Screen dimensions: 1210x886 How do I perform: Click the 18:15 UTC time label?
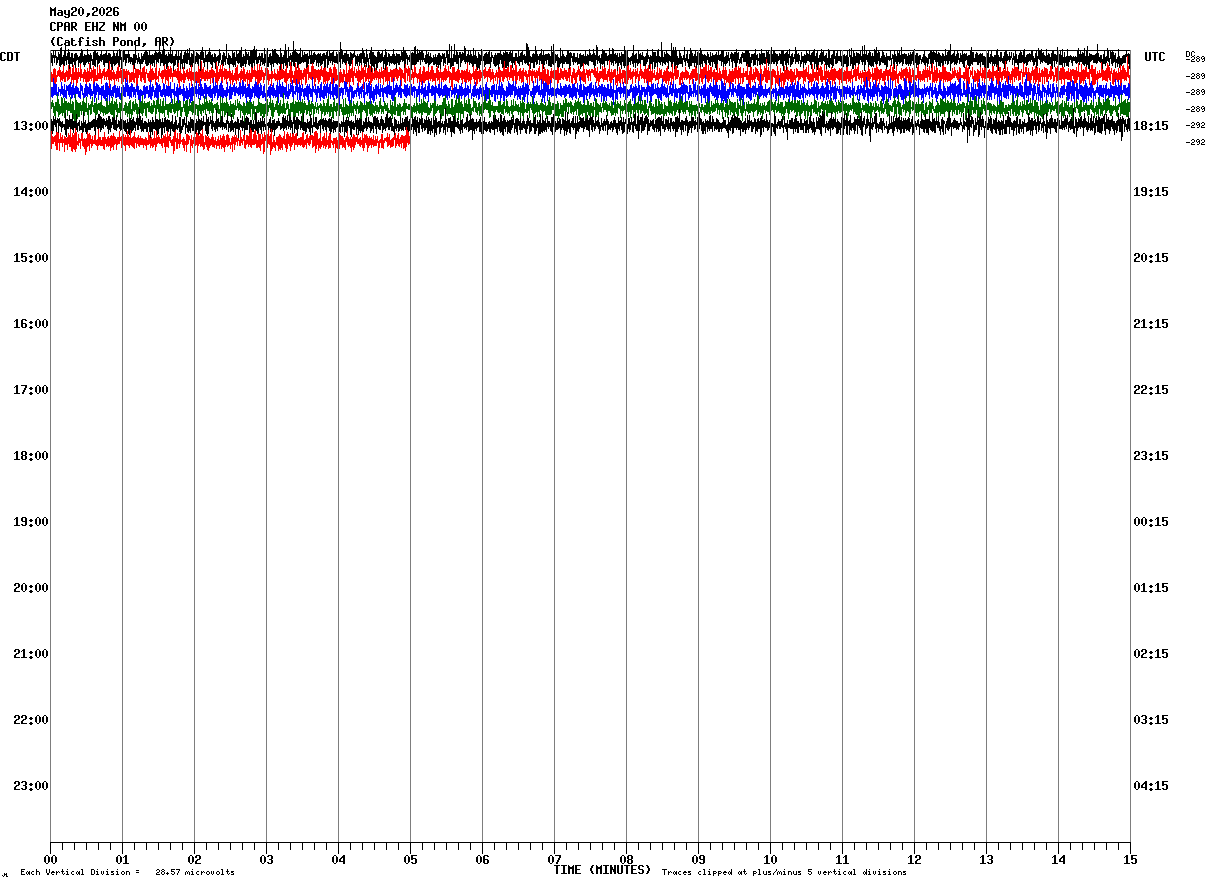[1150, 126]
